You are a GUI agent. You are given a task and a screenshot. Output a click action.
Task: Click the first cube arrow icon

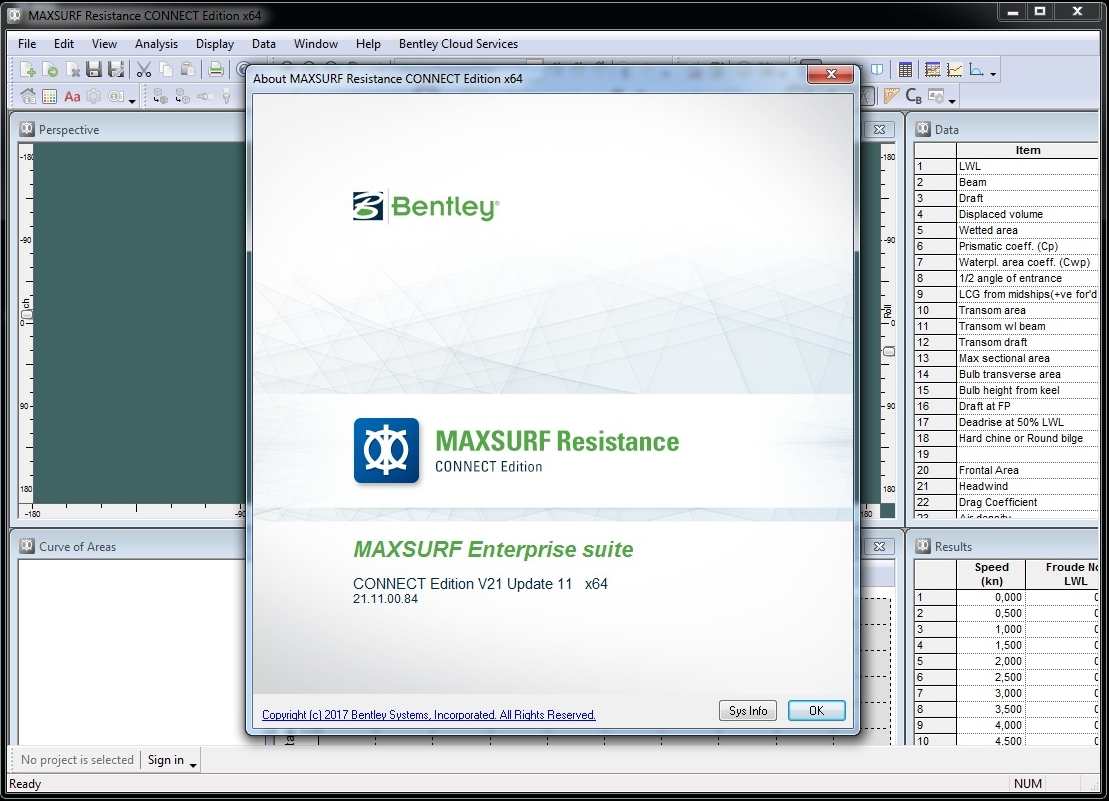[161, 96]
